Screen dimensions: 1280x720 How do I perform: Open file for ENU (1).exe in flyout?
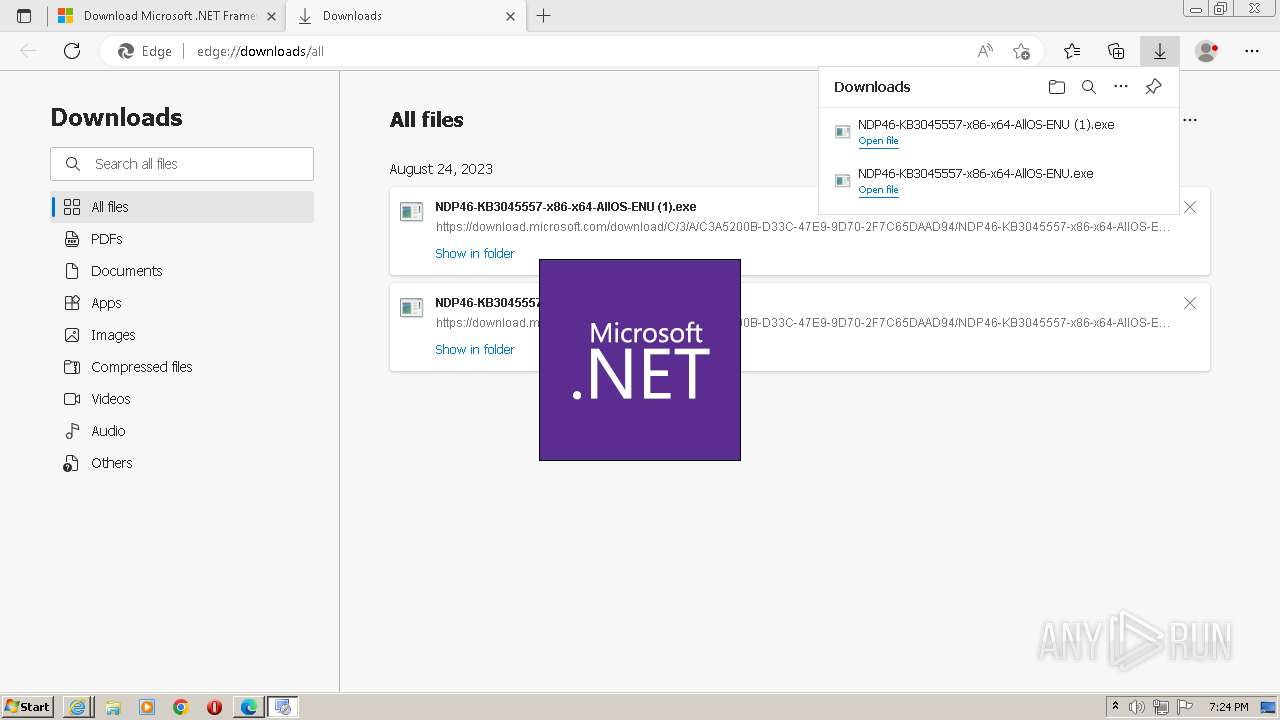pos(878,141)
